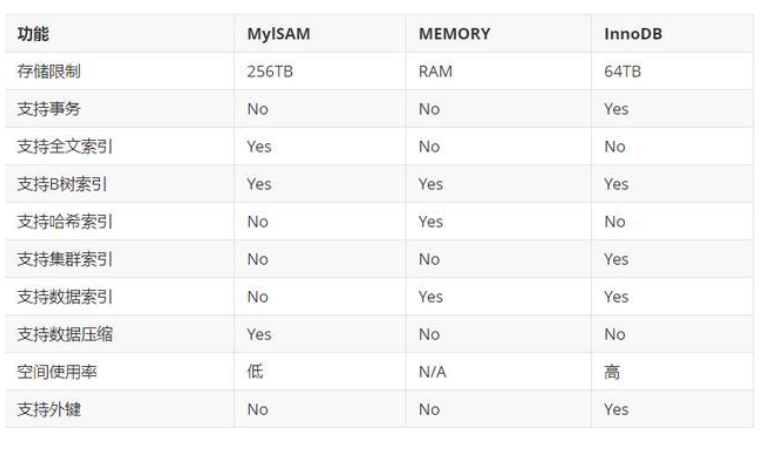773x449 pixels.
Task: Click the 支持外键 row label
Action: click(50, 409)
